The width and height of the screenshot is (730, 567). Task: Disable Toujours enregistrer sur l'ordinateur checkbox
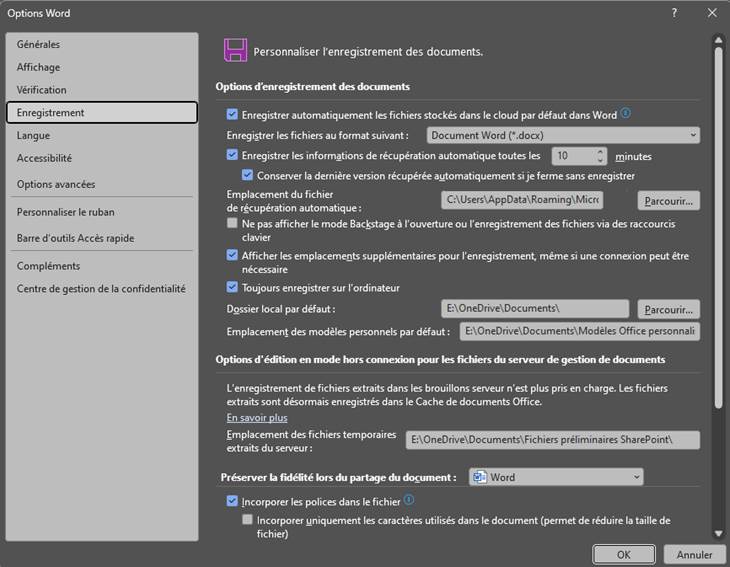click(233, 287)
